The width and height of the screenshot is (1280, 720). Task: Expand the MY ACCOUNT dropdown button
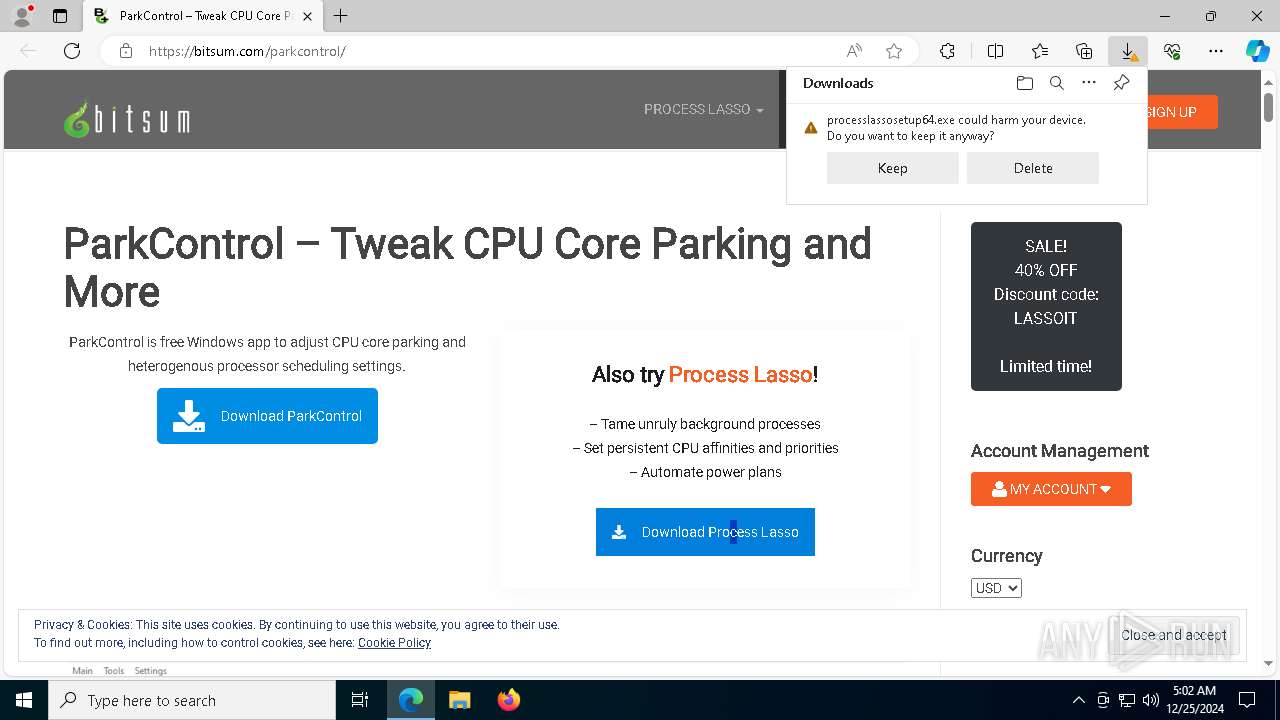coord(1051,489)
